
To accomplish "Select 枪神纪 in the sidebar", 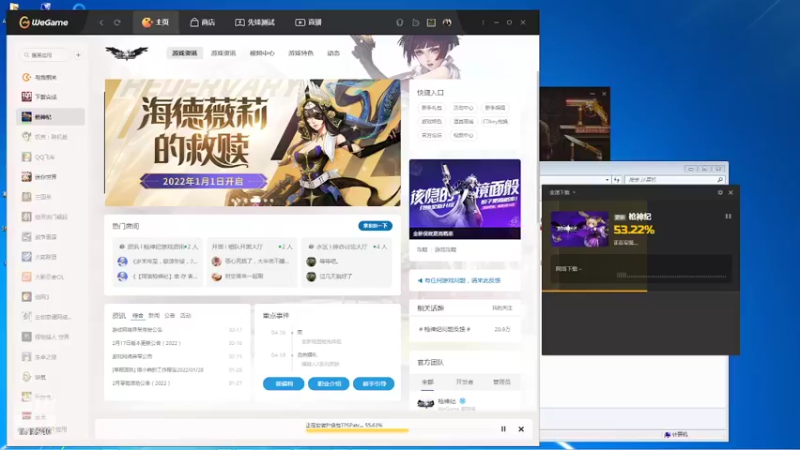I will pos(50,117).
